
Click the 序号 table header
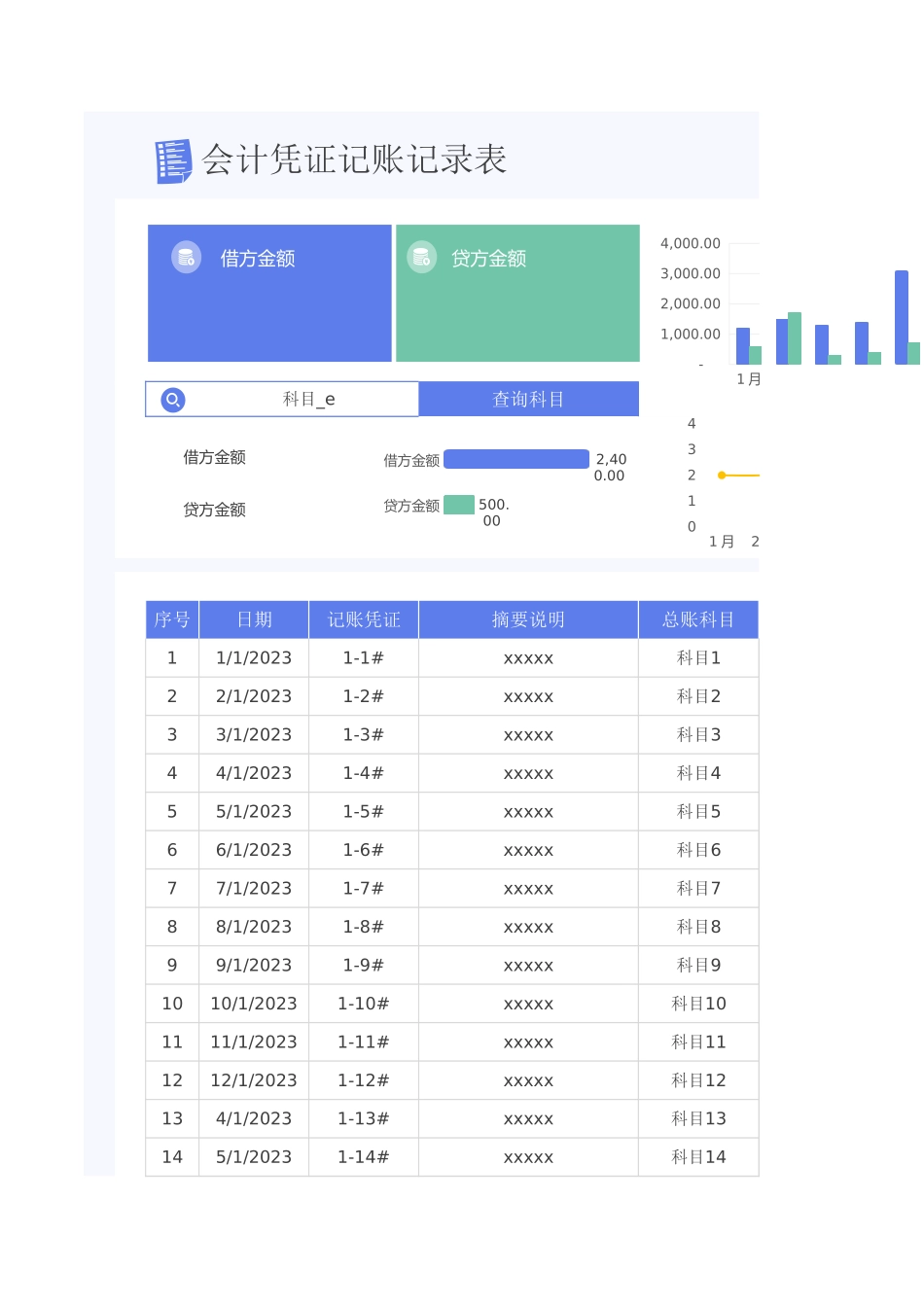172,619
